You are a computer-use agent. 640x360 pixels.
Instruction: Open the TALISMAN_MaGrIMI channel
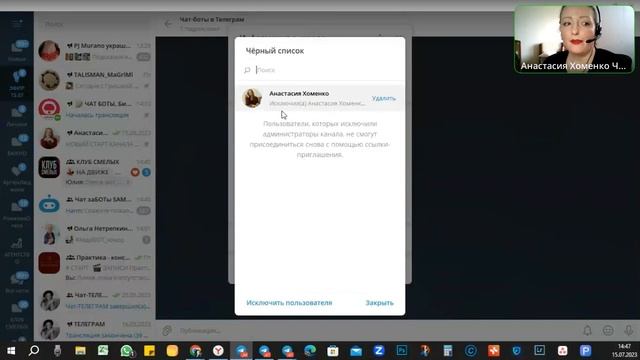[95, 80]
